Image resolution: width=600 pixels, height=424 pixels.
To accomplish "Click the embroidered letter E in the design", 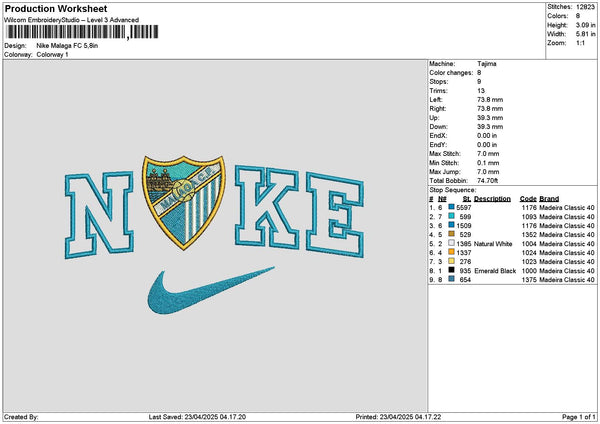I will click(x=335, y=215).
